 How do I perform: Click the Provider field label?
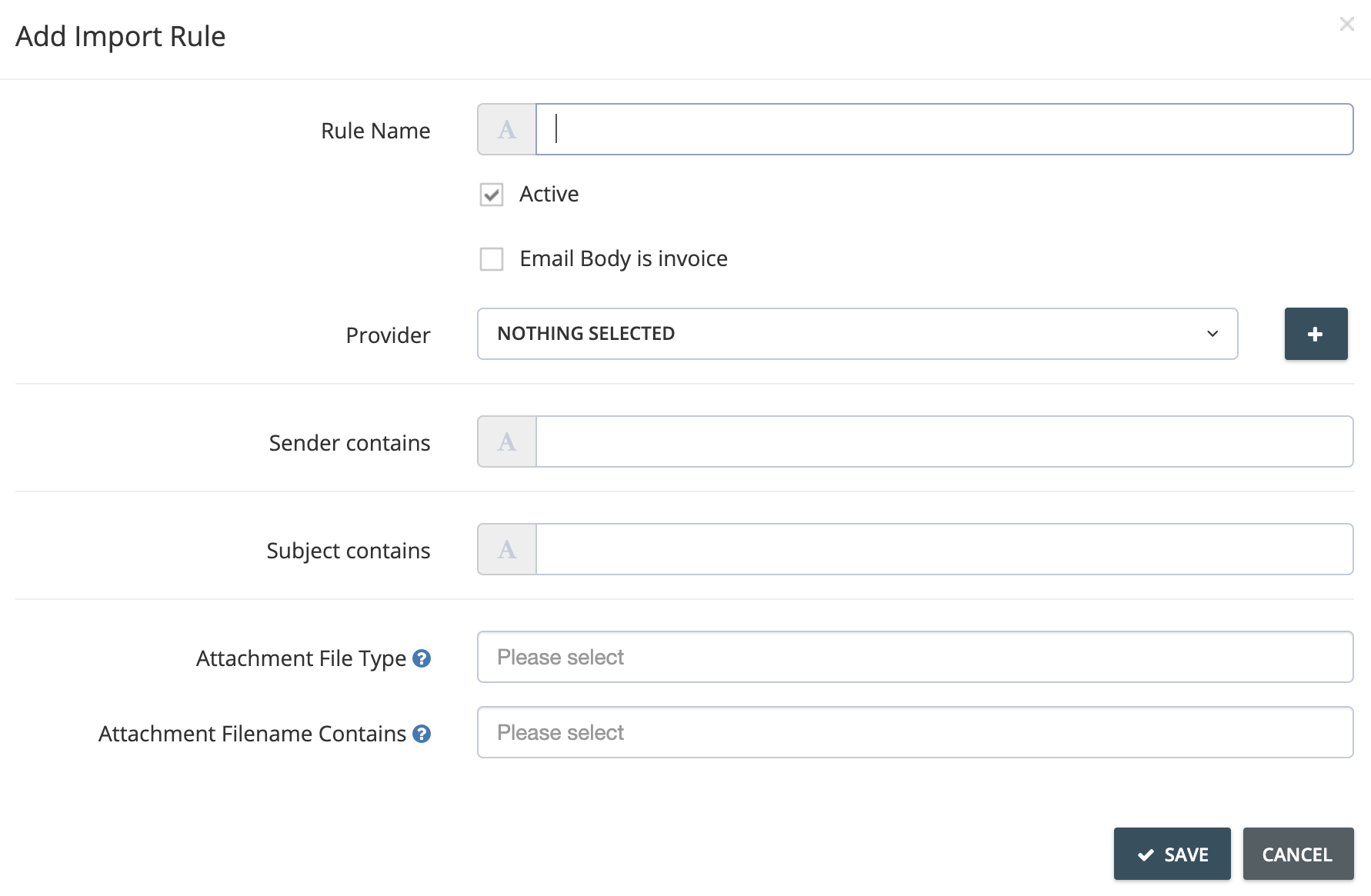click(x=388, y=335)
